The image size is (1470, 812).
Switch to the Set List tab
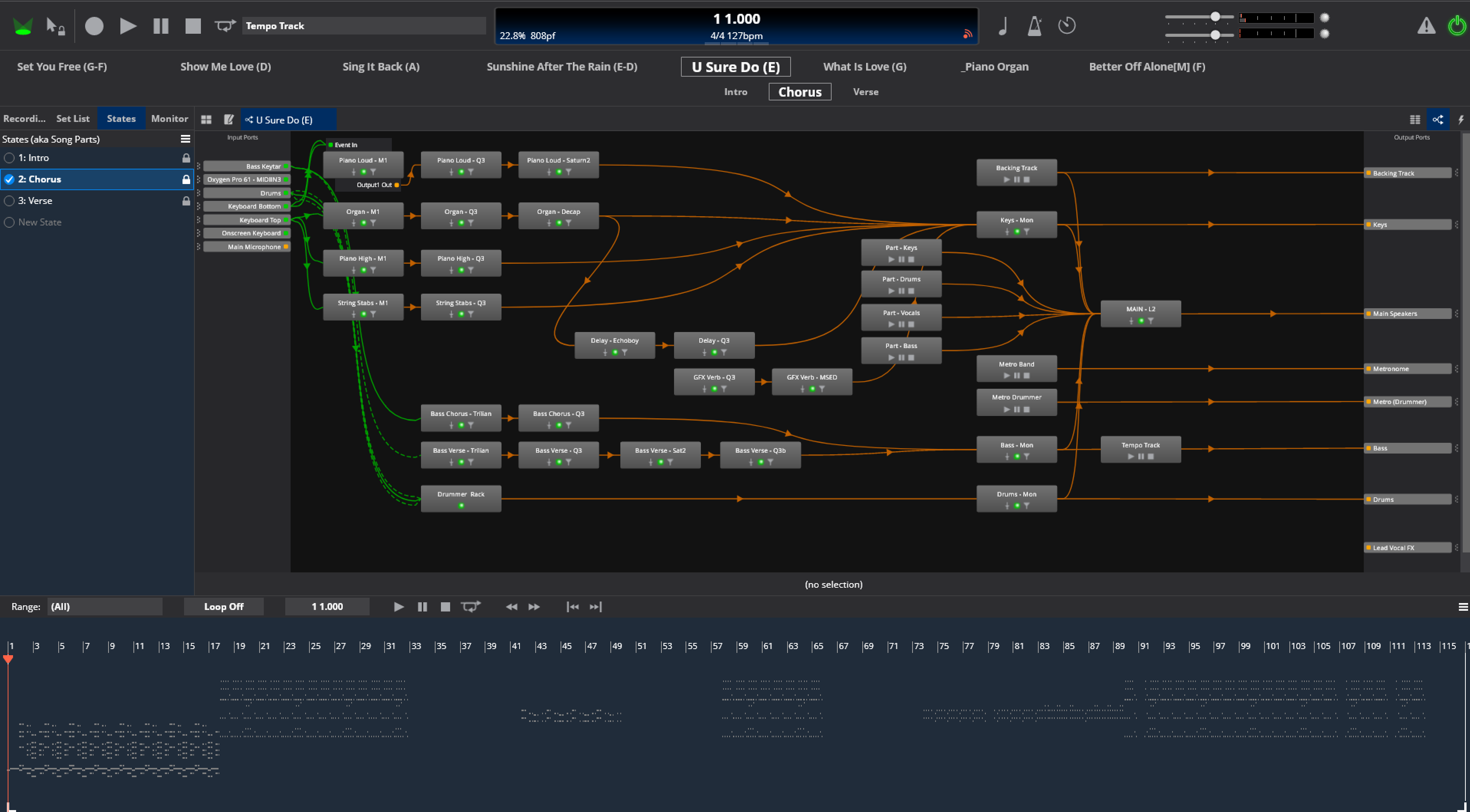point(72,119)
